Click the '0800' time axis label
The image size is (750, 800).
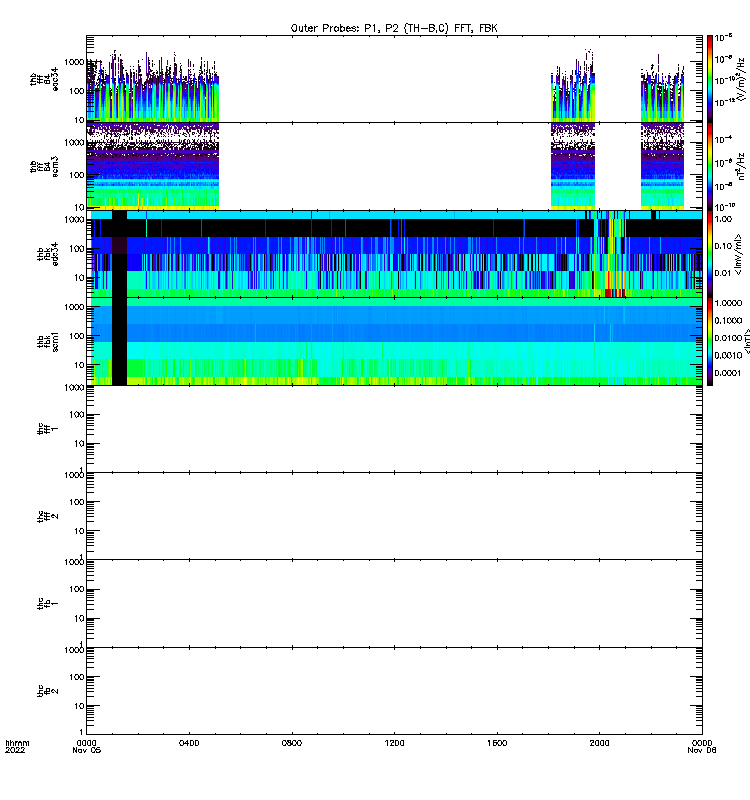292,743
